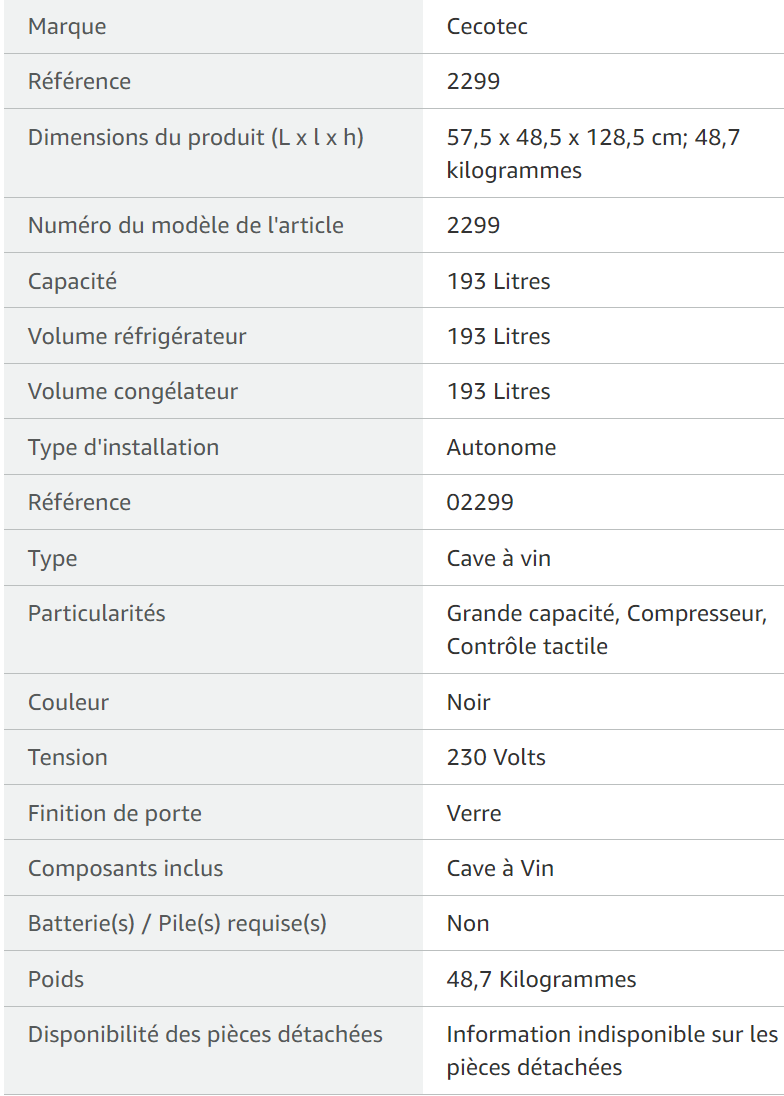Select the Marque row label

pos(67,27)
